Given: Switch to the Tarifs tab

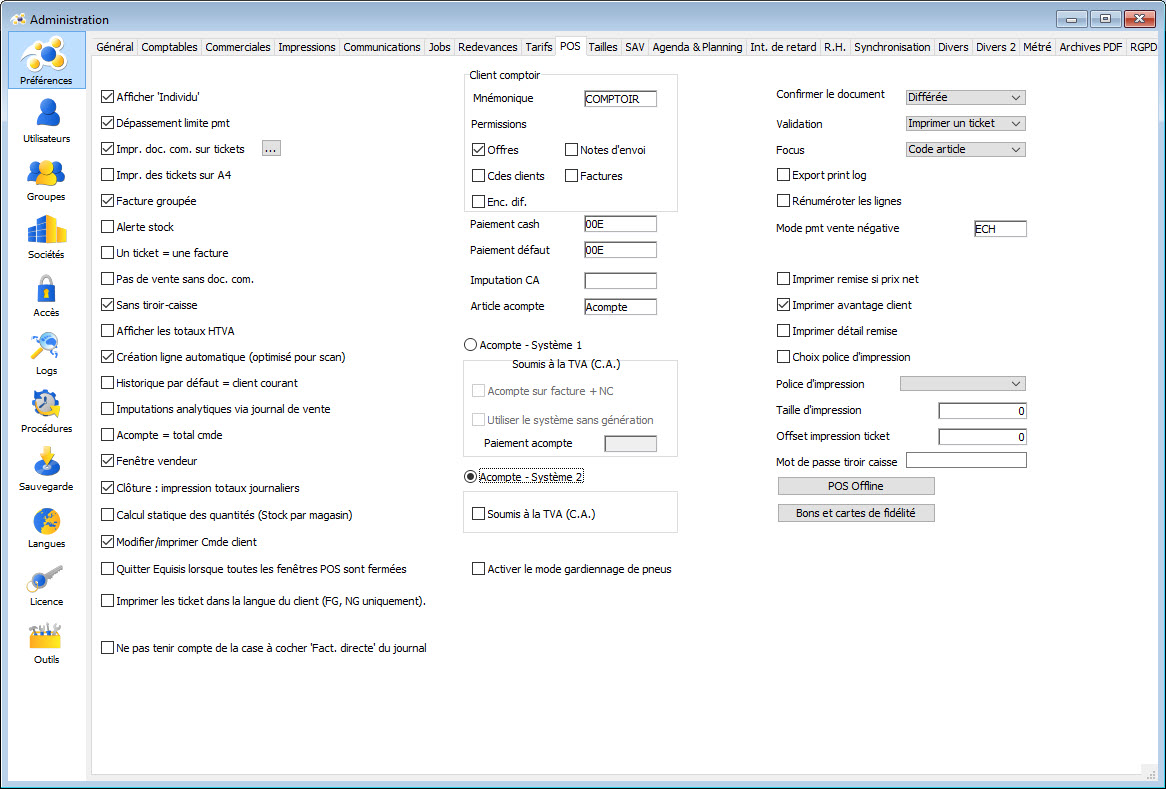Looking at the screenshot, I should tap(538, 47).
